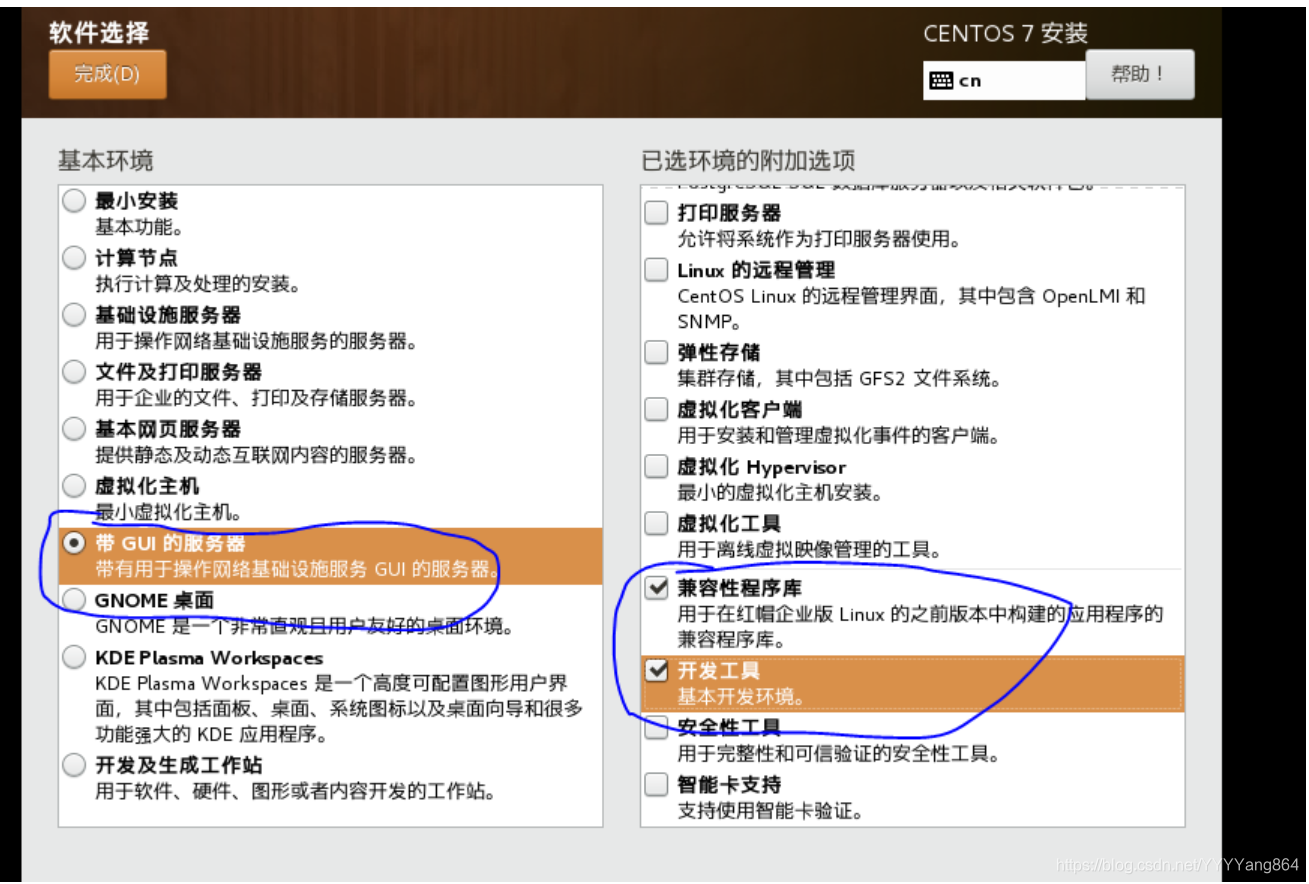The height and width of the screenshot is (884, 1309).
Task: Click the text 最小的虚拟化主机安装。
Action: [x=780, y=493]
